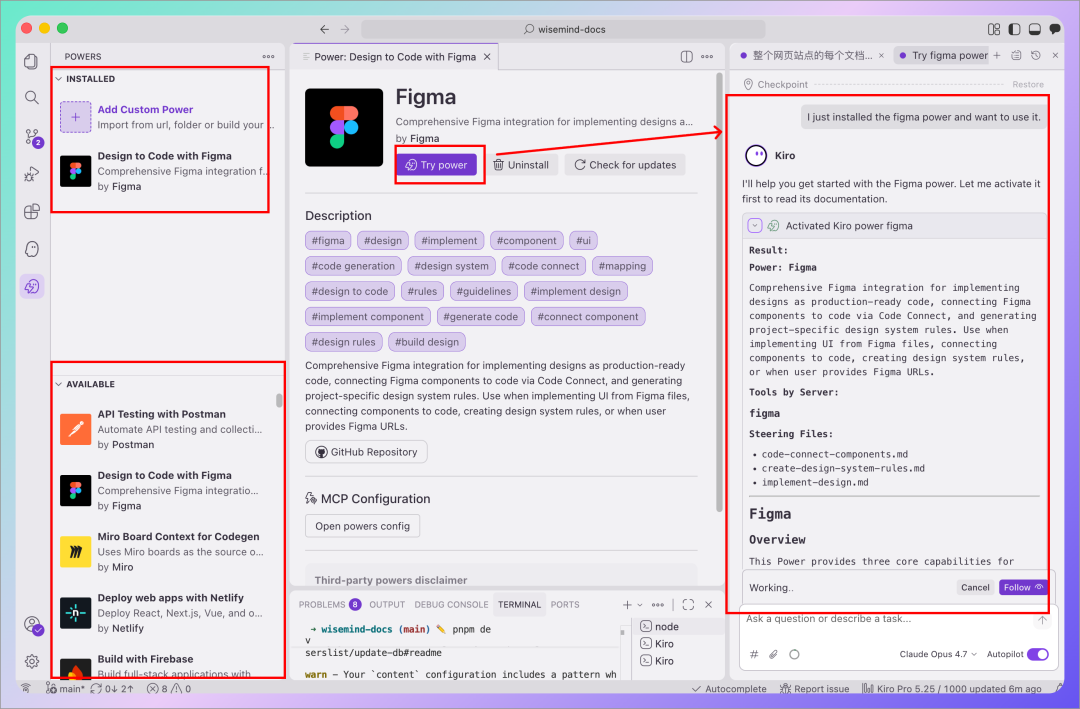
Task: Create a new terminal with plus
Action: point(627,604)
